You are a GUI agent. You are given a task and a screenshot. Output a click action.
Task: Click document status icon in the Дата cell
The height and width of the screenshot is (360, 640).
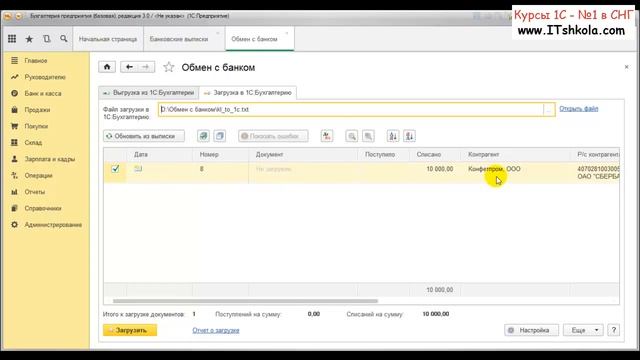coord(138,169)
